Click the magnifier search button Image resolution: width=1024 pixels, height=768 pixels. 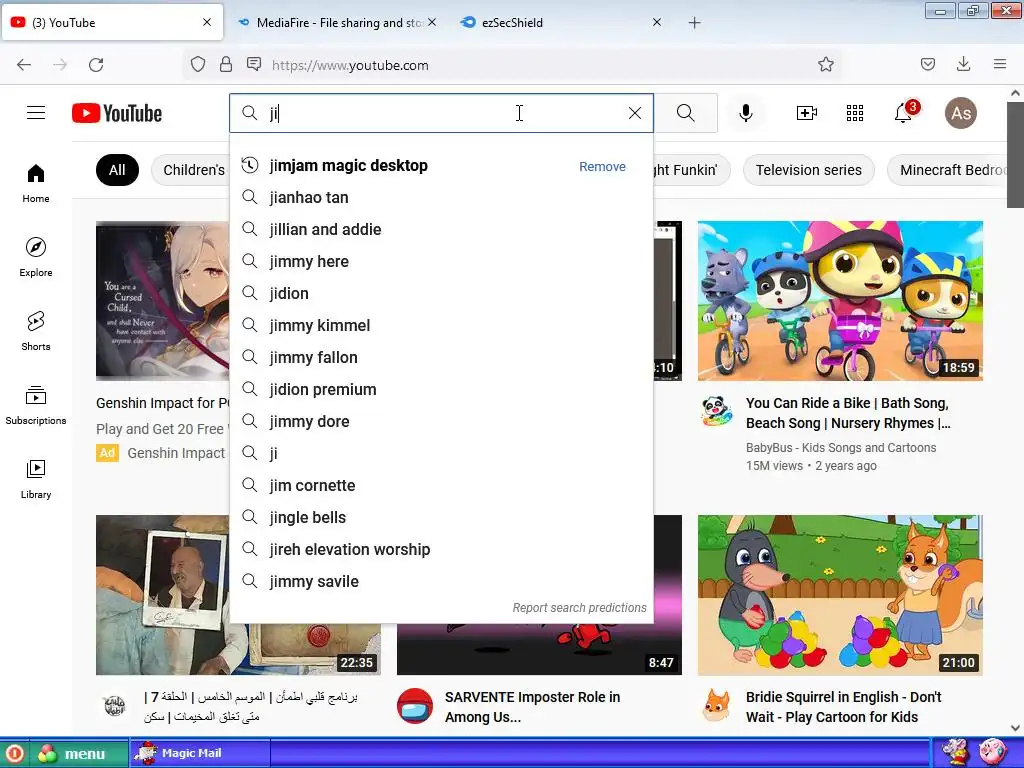click(686, 113)
